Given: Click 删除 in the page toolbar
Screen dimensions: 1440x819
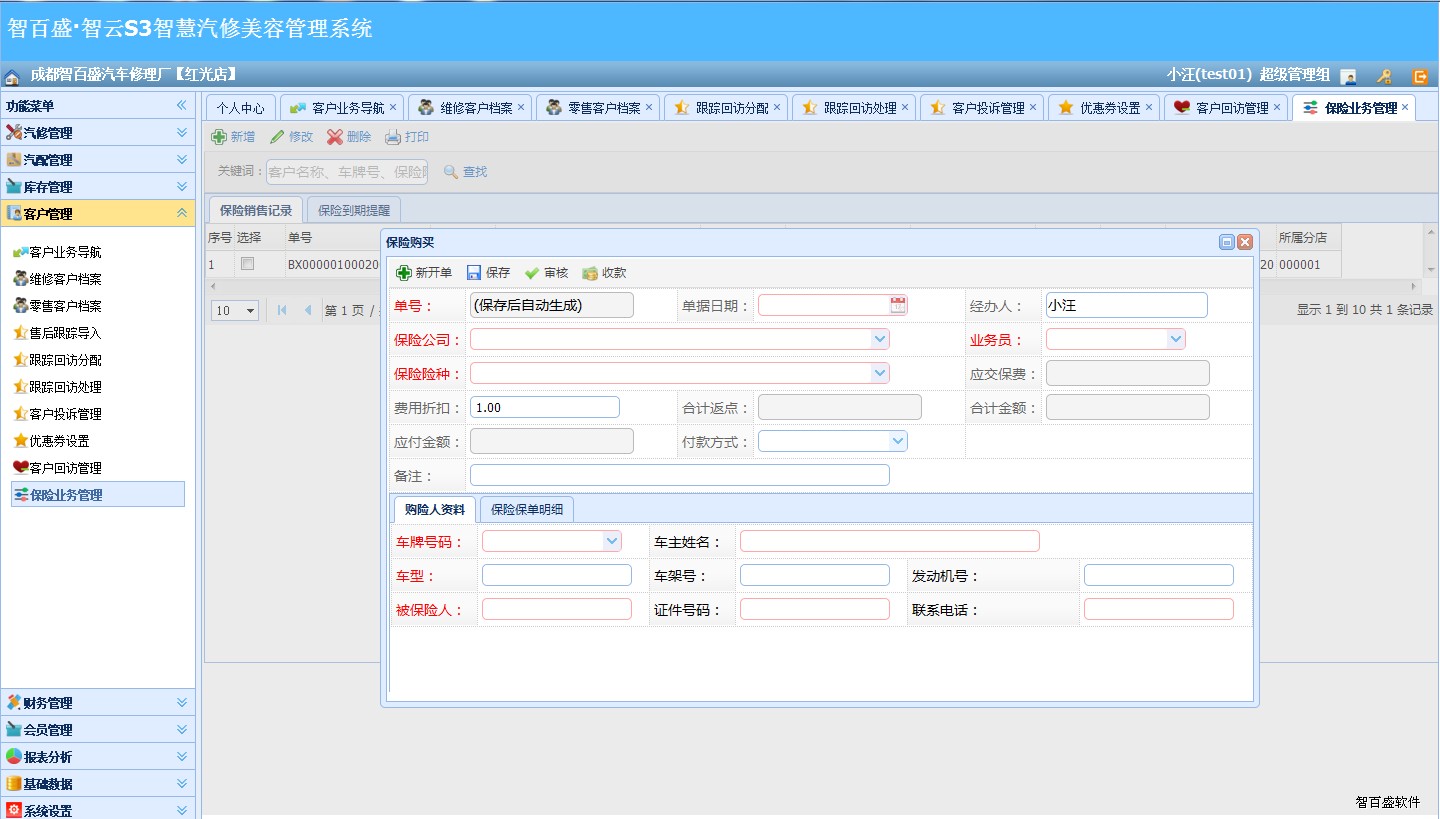Looking at the screenshot, I should [x=349, y=137].
